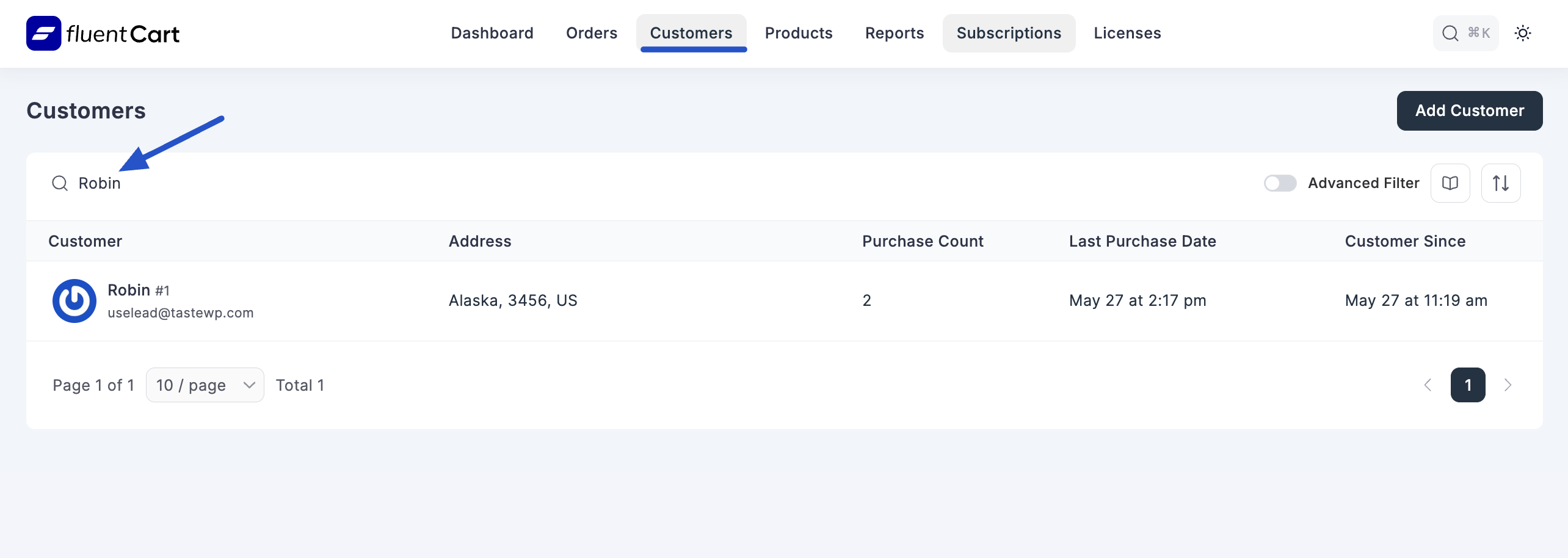The image size is (1568, 558).
Task: Select page 1 in the pagination control
Action: click(x=1468, y=385)
